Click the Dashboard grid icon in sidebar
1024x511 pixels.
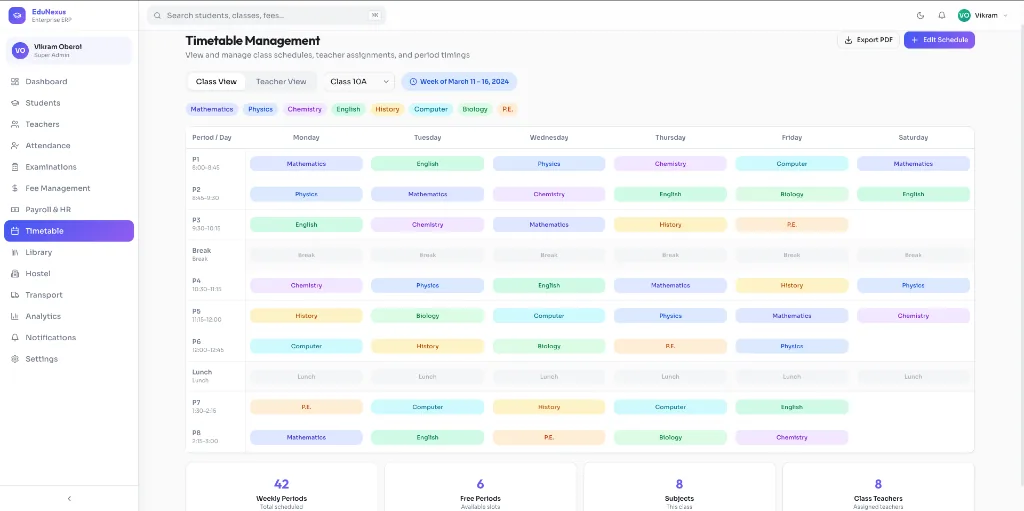[x=15, y=82]
